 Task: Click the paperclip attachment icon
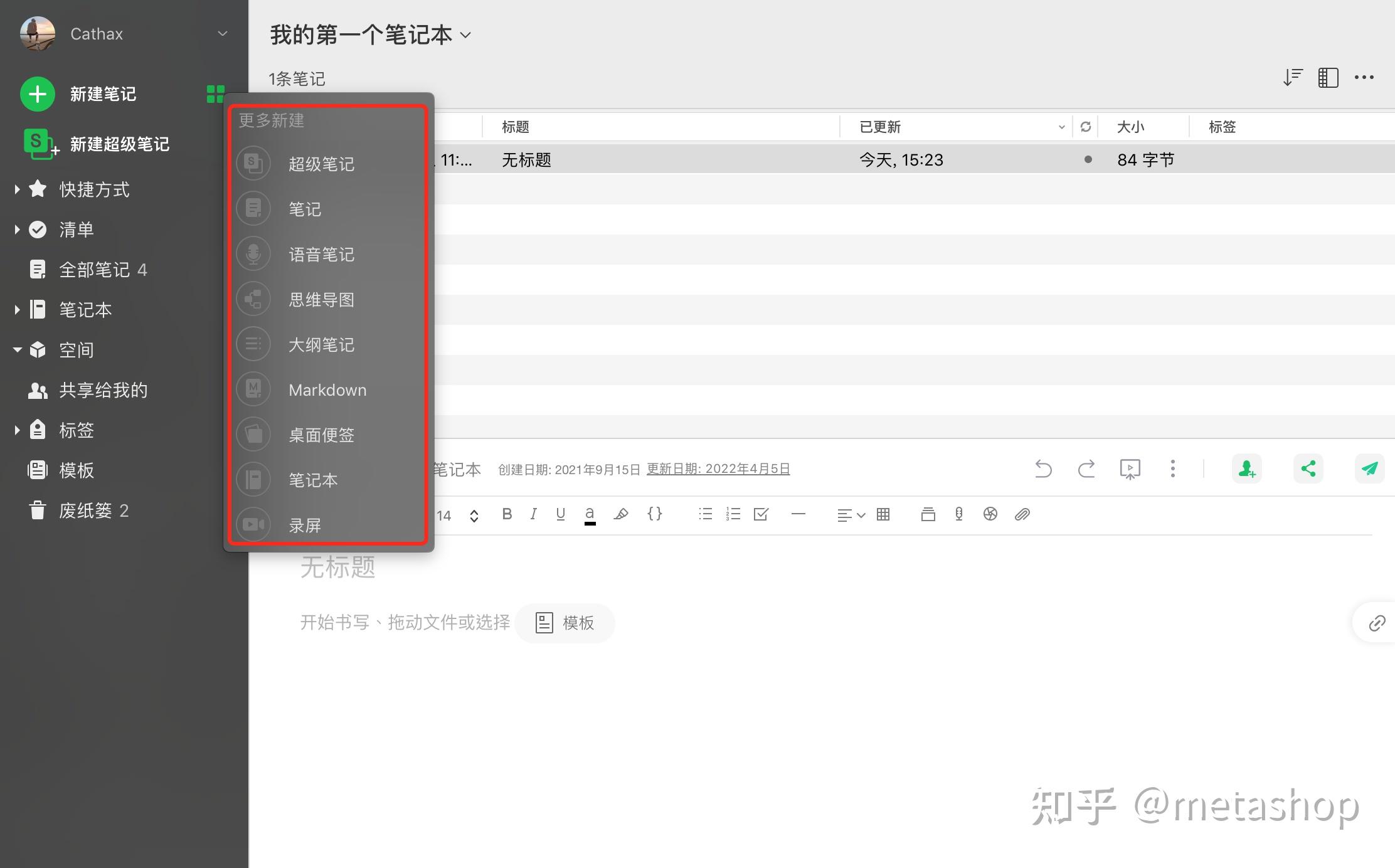click(x=1022, y=514)
